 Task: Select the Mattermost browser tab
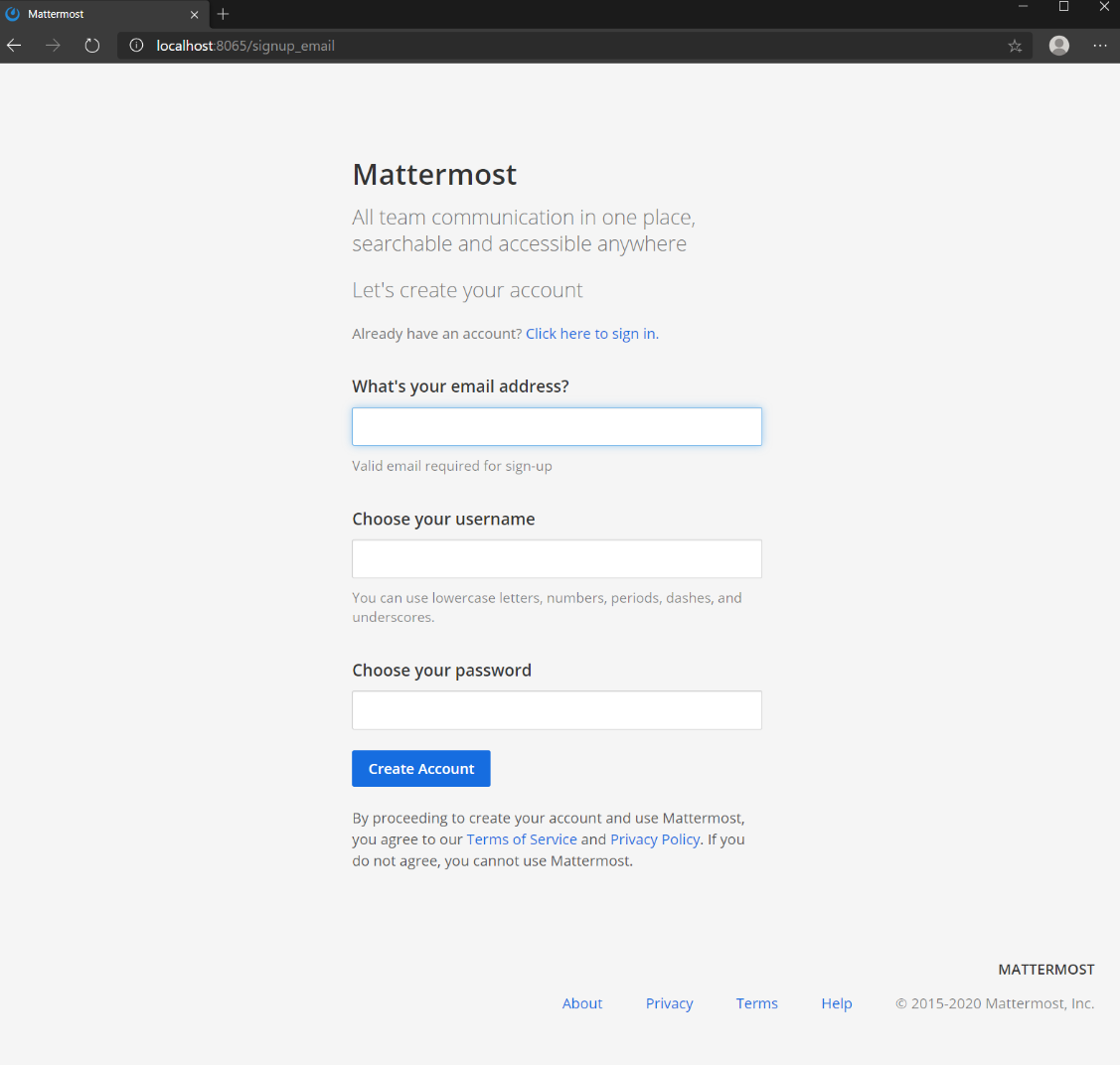89,14
